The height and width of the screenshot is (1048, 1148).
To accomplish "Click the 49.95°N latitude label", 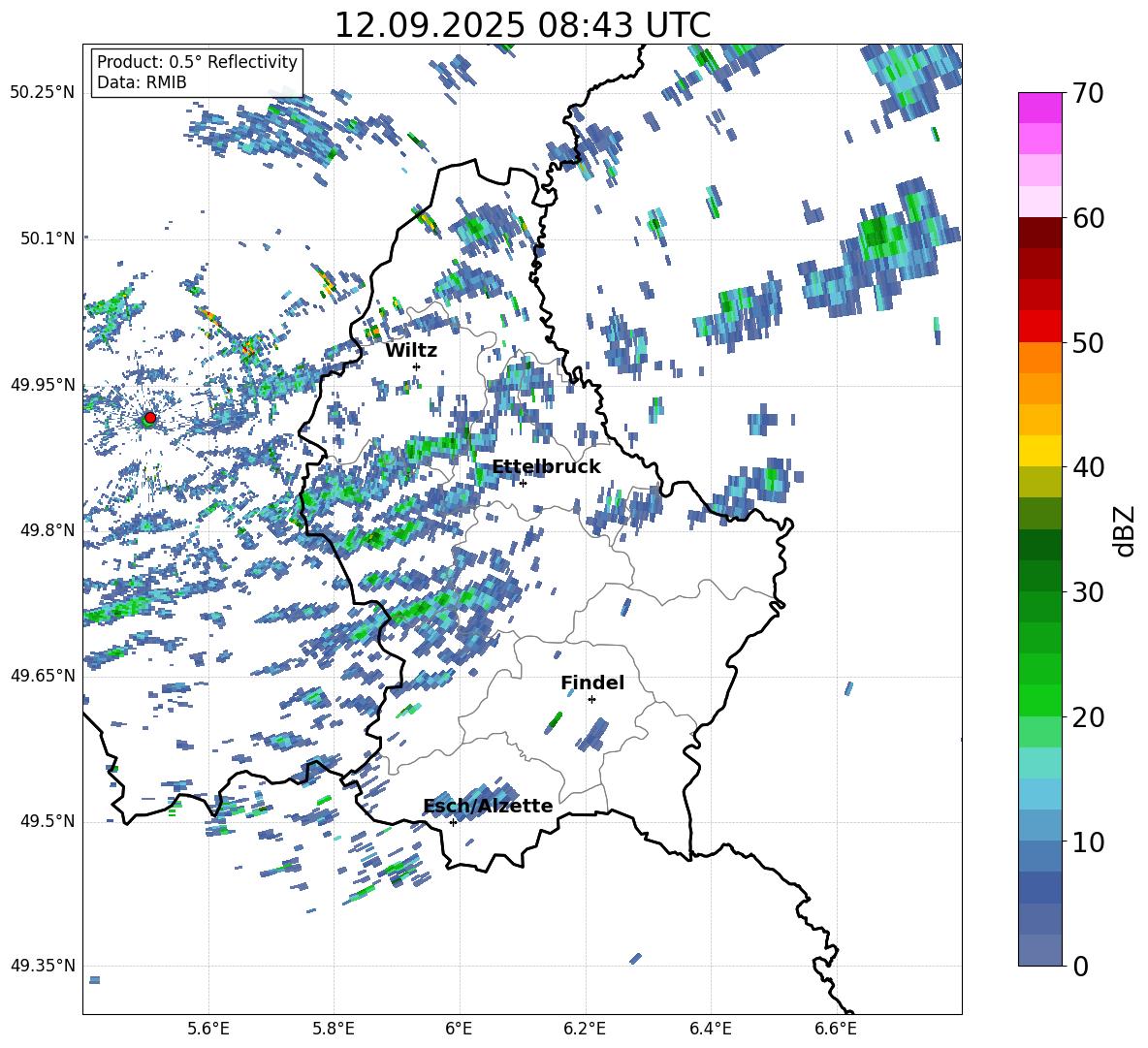I will 43,384.
